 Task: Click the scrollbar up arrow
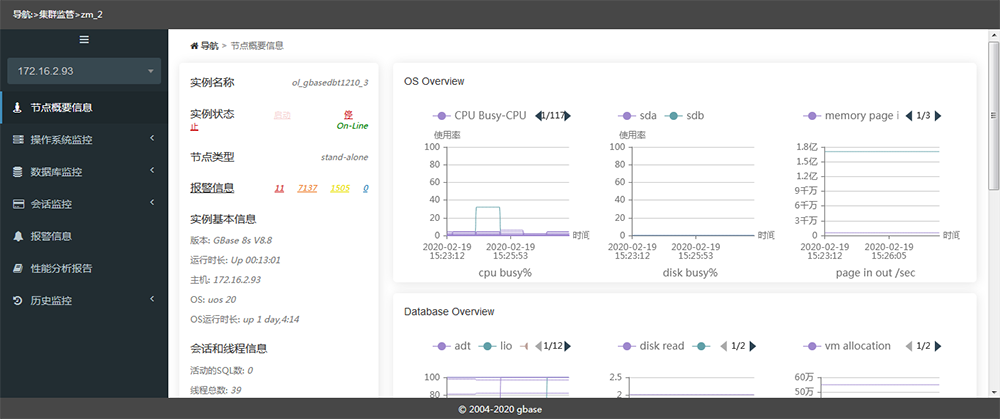994,34
